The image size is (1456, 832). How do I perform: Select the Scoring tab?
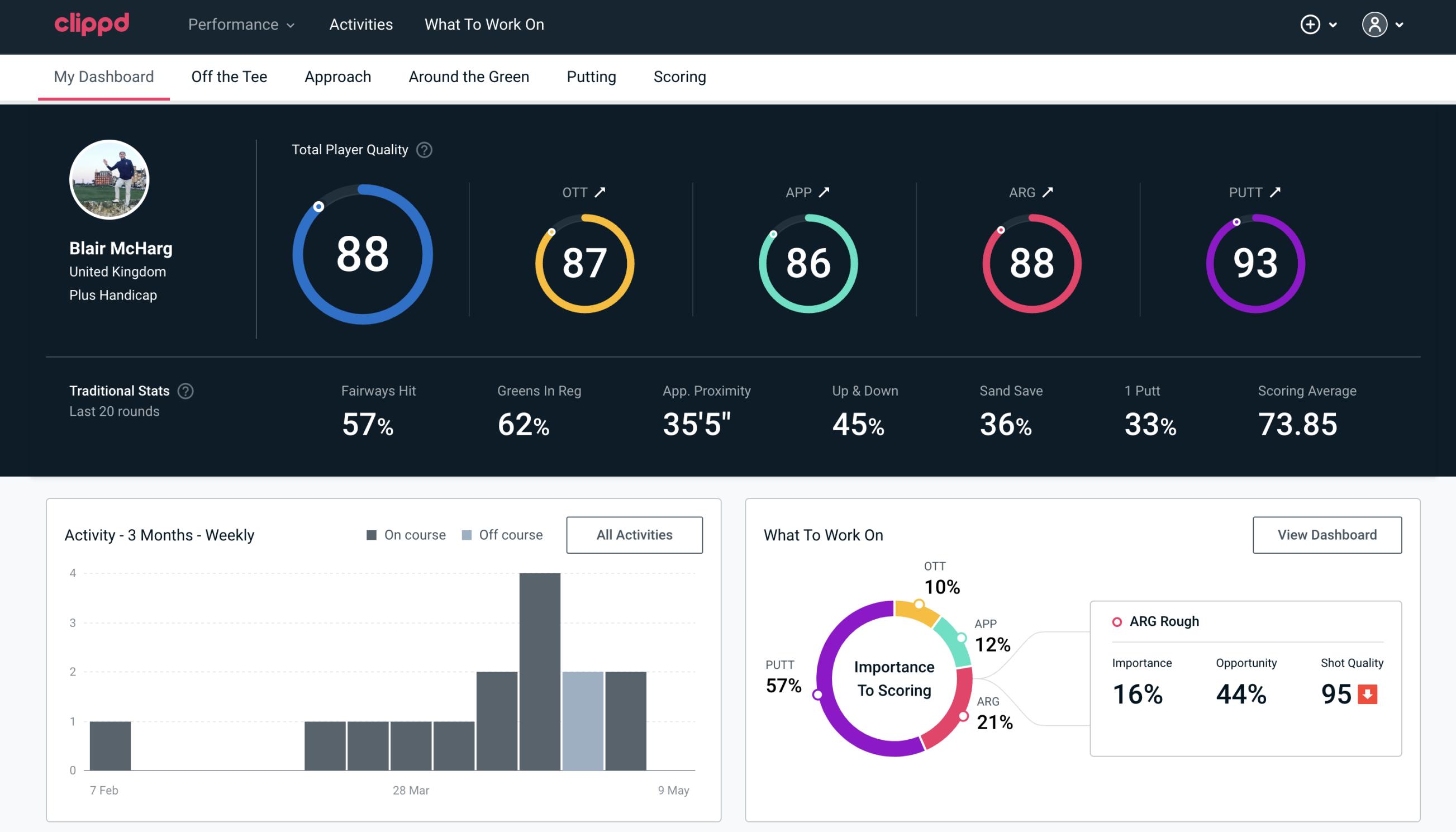(679, 76)
